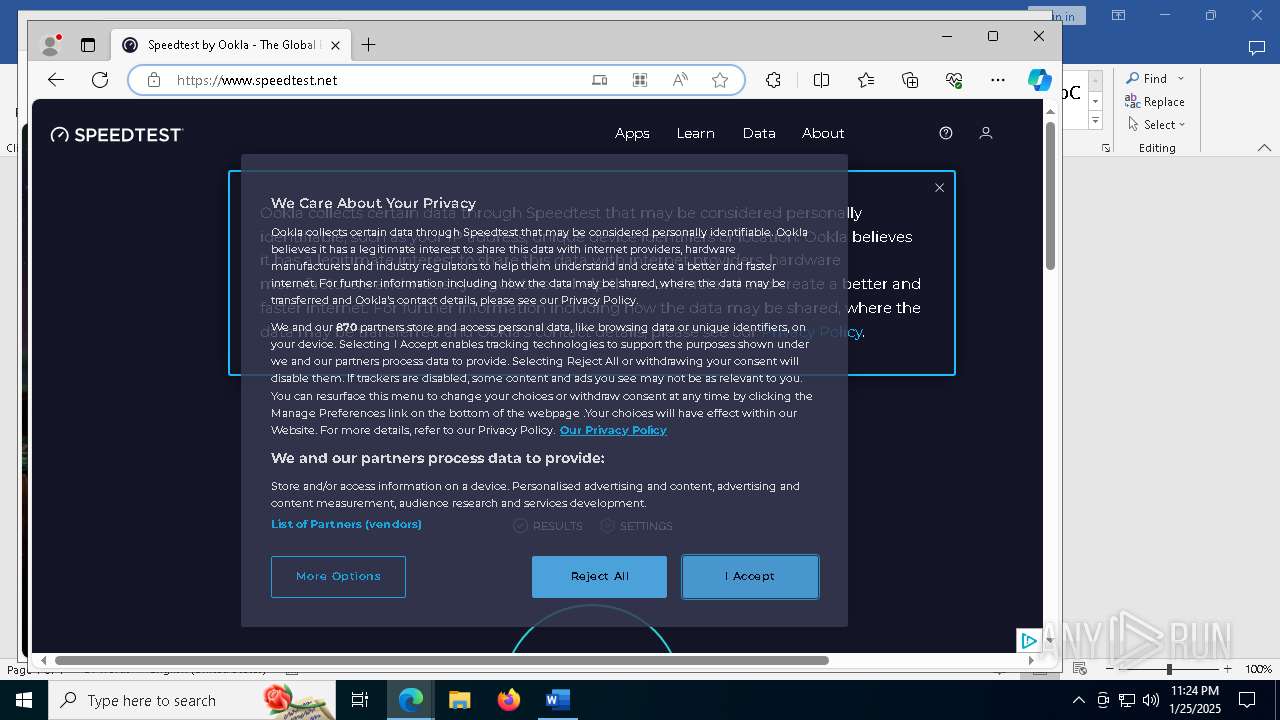View site information lock icon
Image resolution: width=1280 pixels, height=720 pixels.
(153, 80)
